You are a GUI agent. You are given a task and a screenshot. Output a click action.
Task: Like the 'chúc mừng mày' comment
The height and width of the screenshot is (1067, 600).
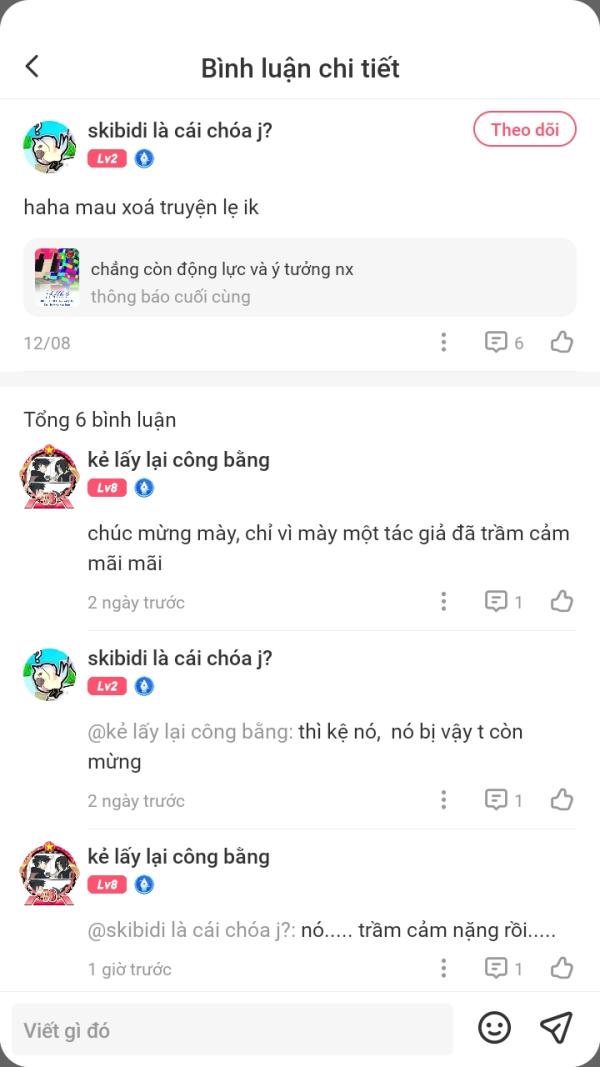(x=562, y=602)
